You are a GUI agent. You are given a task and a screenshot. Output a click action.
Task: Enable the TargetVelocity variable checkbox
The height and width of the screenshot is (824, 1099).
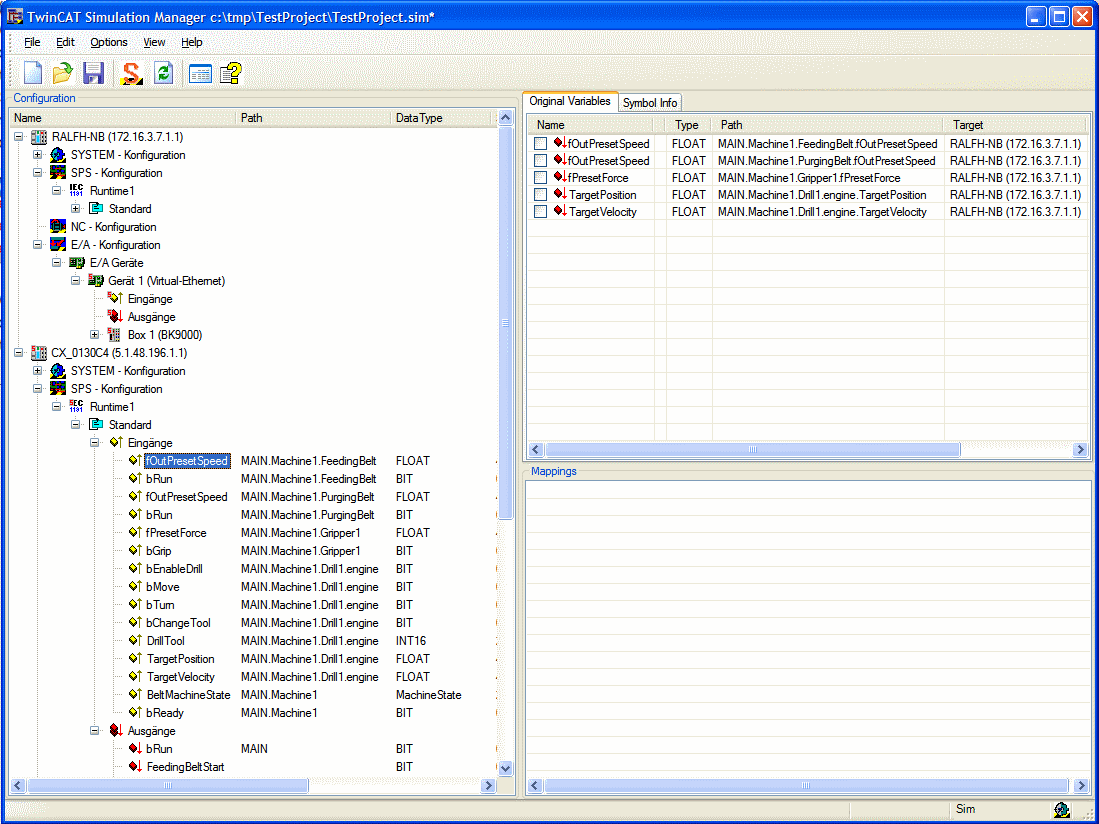click(540, 212)
